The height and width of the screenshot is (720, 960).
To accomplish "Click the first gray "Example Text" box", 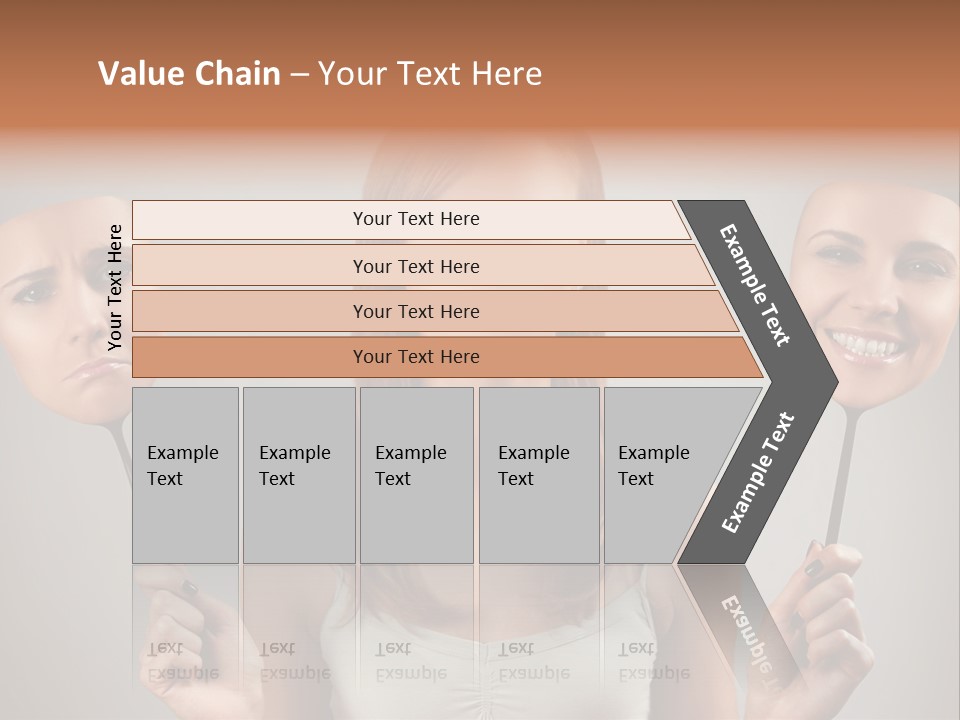I will (185, 475).
